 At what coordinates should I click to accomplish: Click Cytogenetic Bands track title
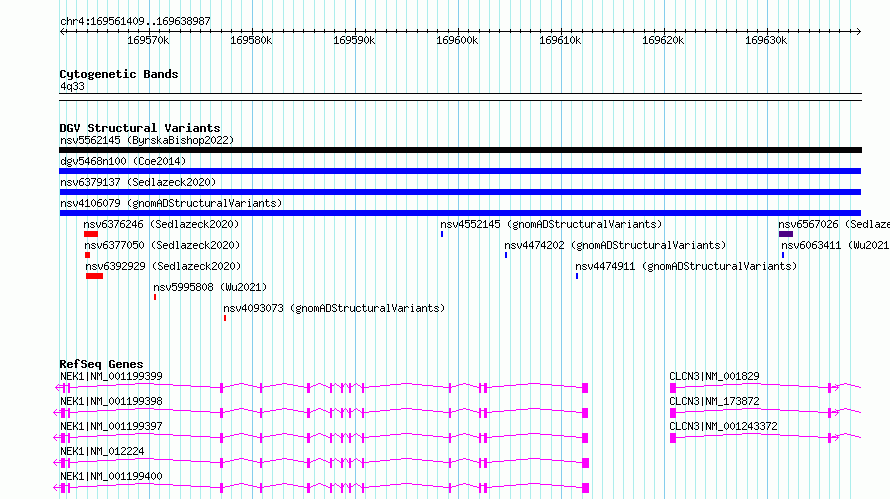[119, 74]
